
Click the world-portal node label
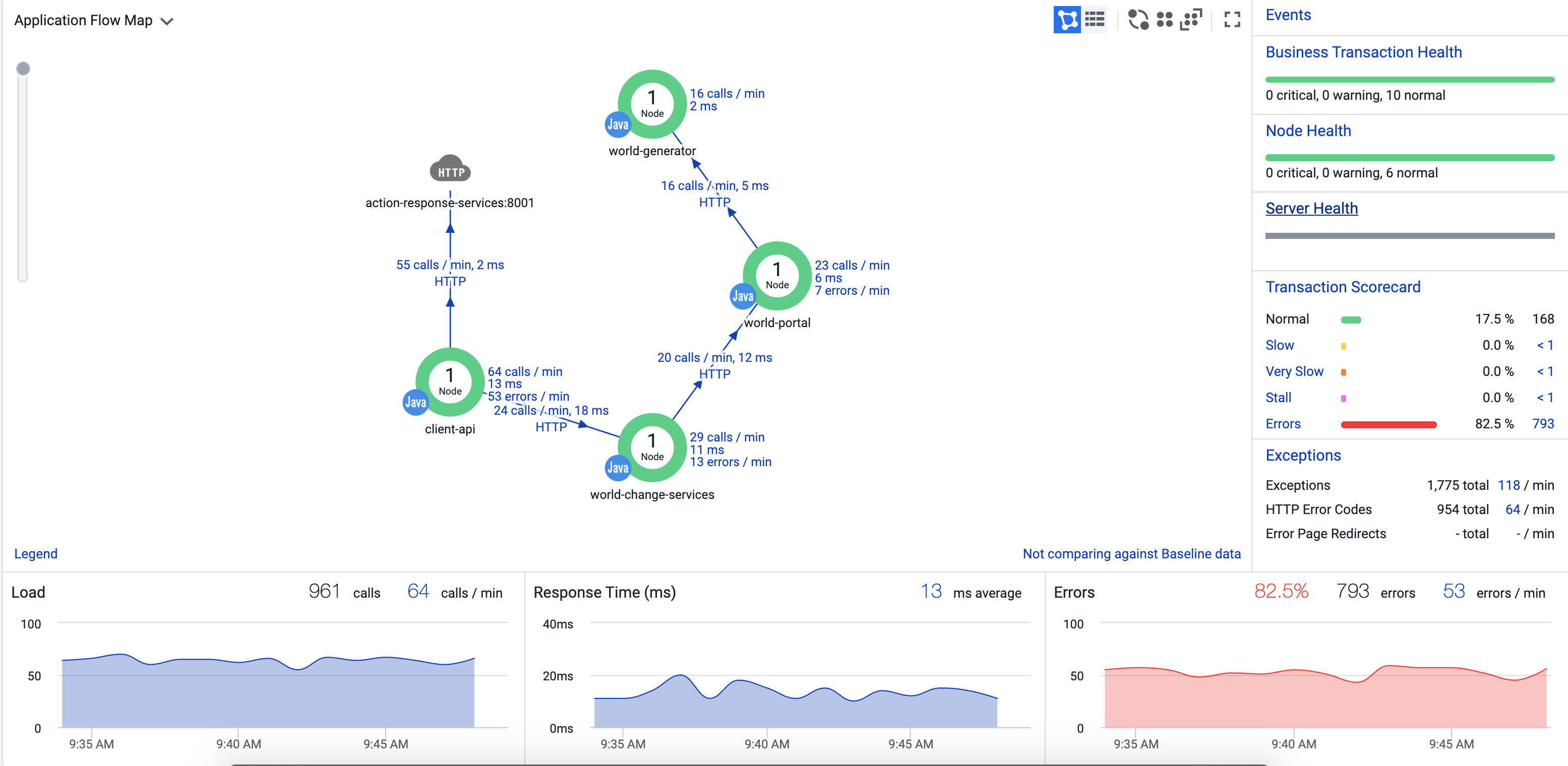pyautogui.click(x=777, y=323)
